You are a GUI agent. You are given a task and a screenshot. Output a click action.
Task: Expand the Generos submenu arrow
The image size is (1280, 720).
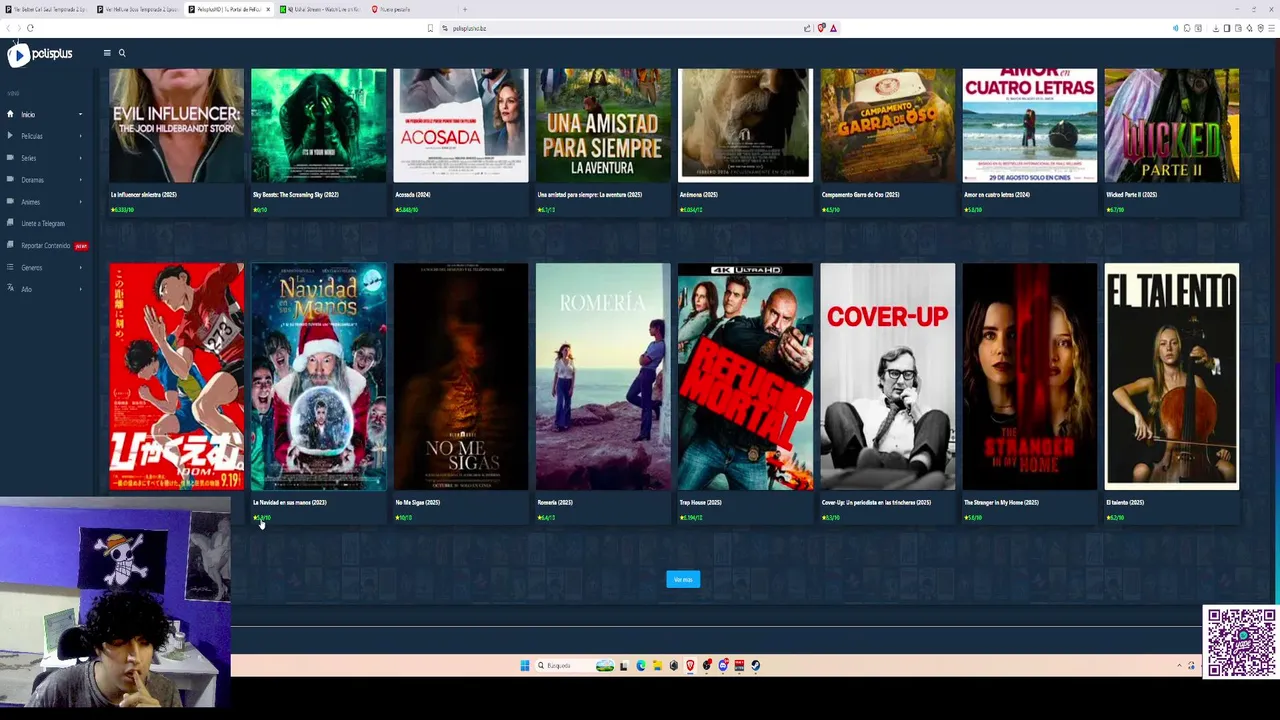pyautogui.click(x=80, y=267)
